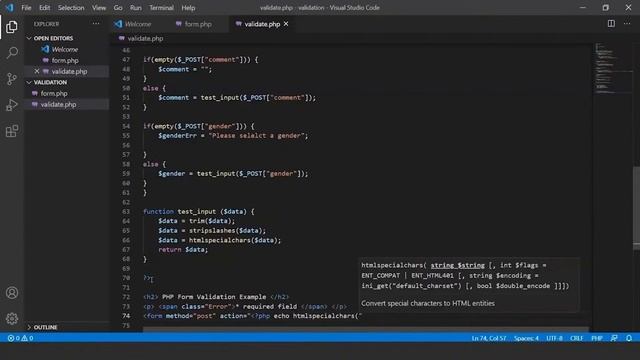Open Explorer more actions ellipsis
Image resolution: width=640 pixels, height=360 pixels.
96,24
